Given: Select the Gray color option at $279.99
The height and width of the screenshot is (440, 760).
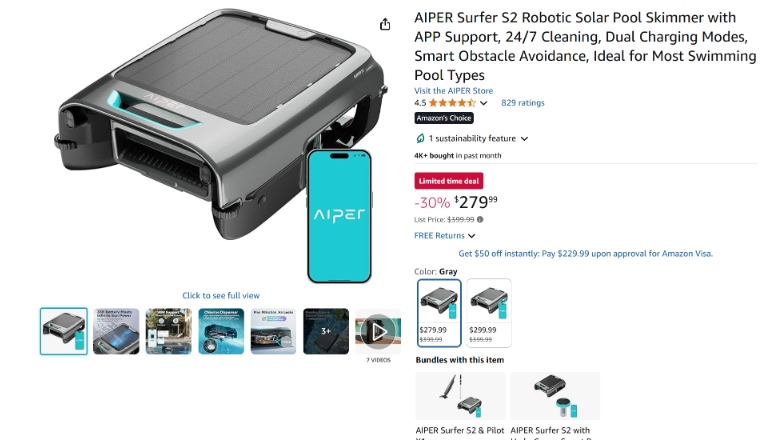Looking at the screenshot, I should pyautogui.click(x=439, y=313).
